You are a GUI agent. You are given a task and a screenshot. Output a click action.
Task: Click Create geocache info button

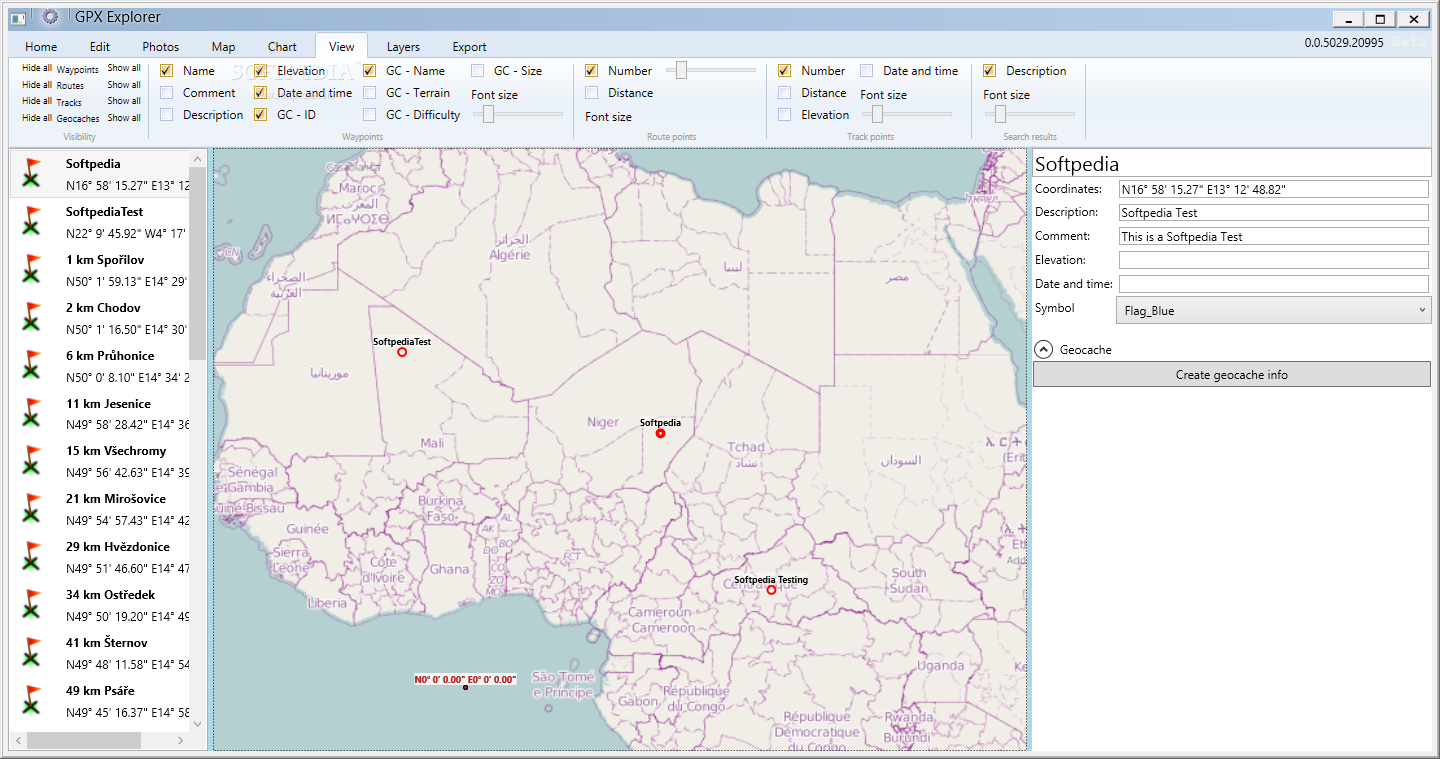point(1232,375)
